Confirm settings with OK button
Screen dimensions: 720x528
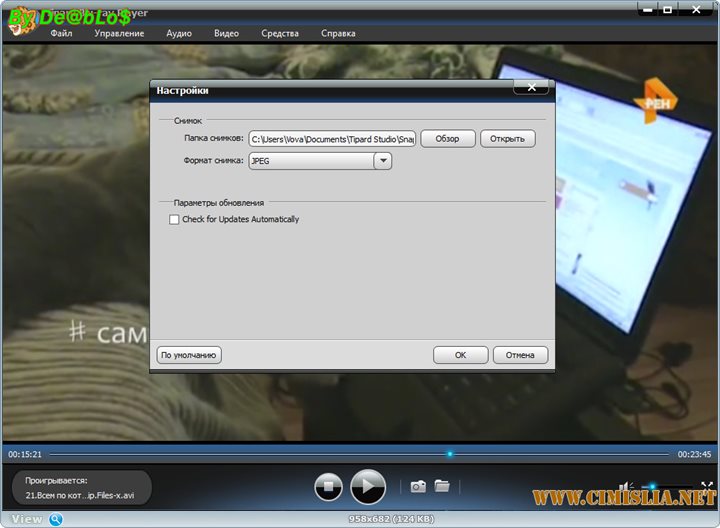(461, 355)
